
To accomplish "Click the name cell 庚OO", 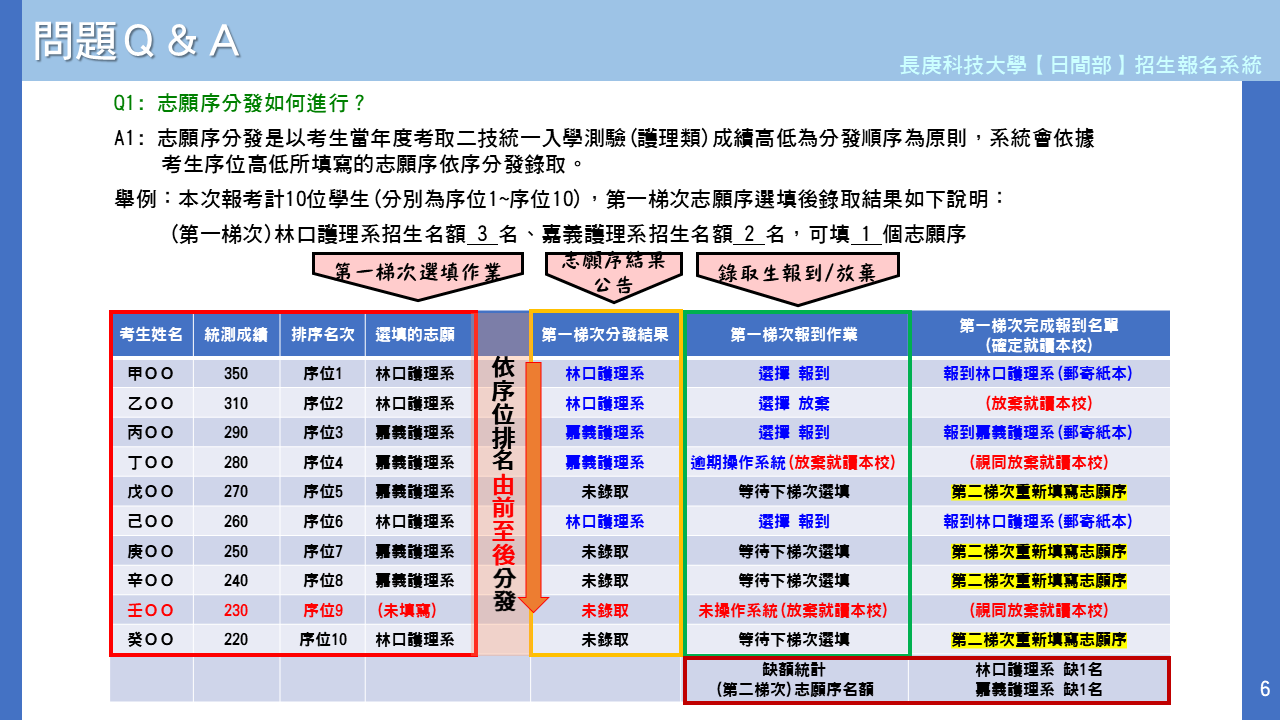I will [x=151, y=552].
